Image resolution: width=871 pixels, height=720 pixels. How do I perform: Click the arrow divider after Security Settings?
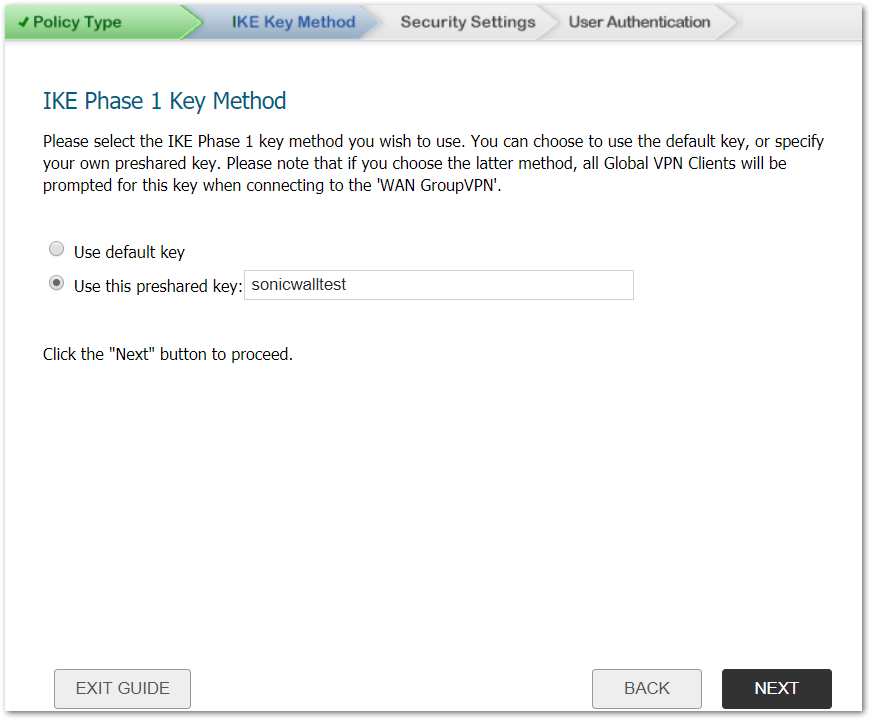coord(547,22)
